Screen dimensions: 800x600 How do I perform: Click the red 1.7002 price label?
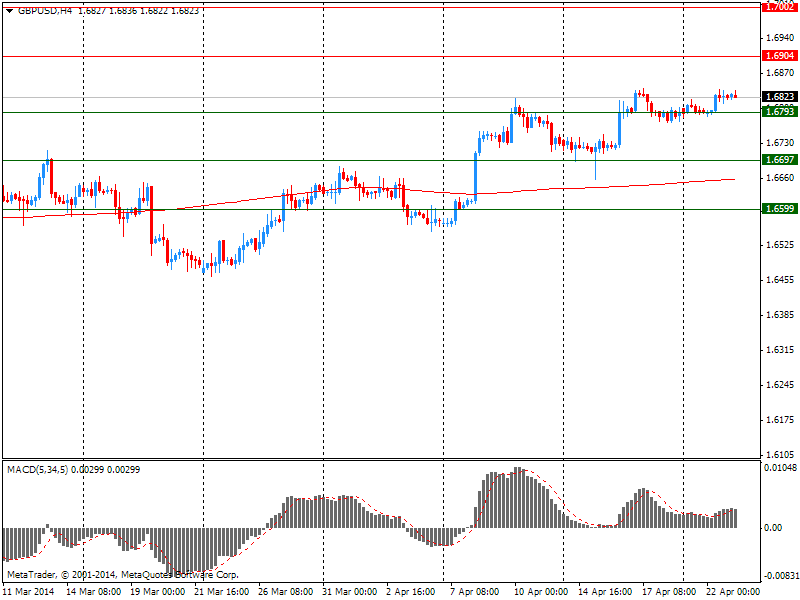coord(779,6)
